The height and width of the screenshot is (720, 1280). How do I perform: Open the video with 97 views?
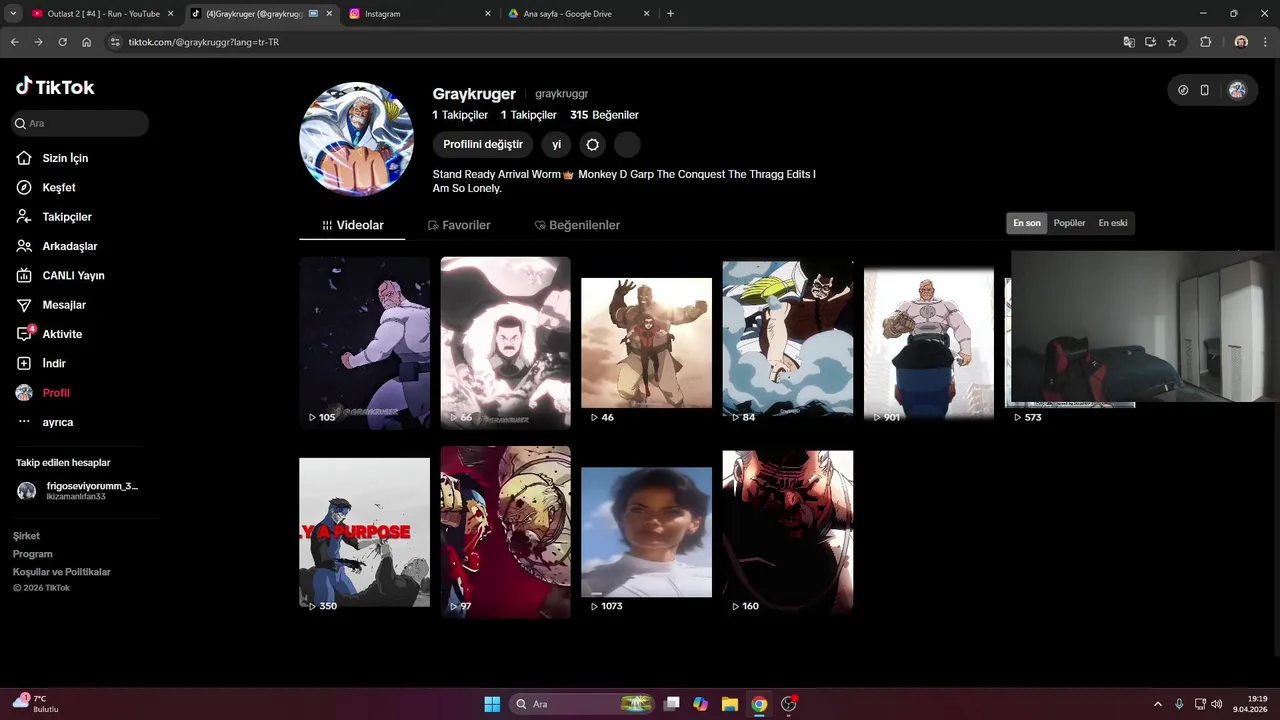pos(506,532)
